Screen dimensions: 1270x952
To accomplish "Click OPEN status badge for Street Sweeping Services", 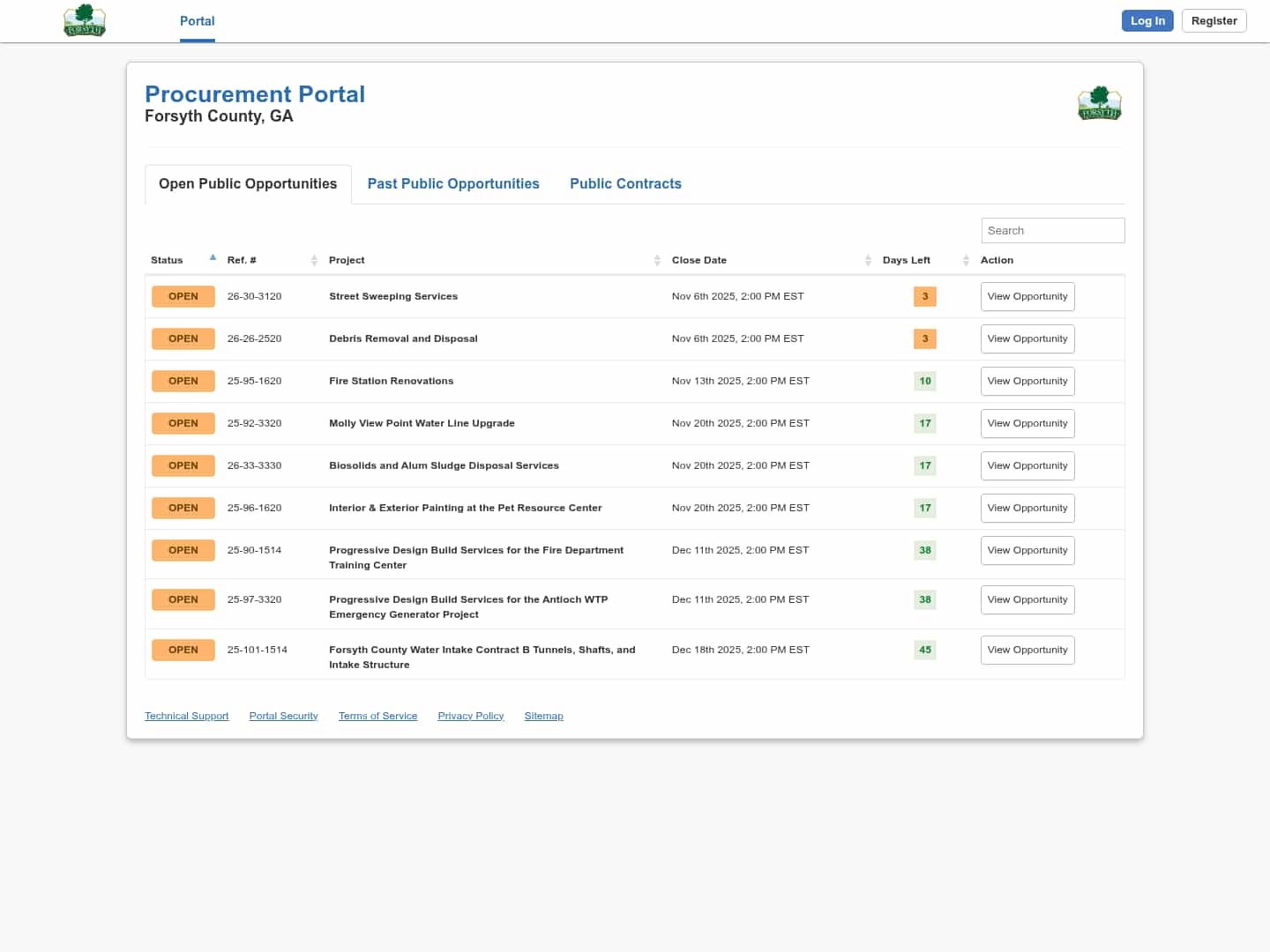I will (x=183, y=296).
